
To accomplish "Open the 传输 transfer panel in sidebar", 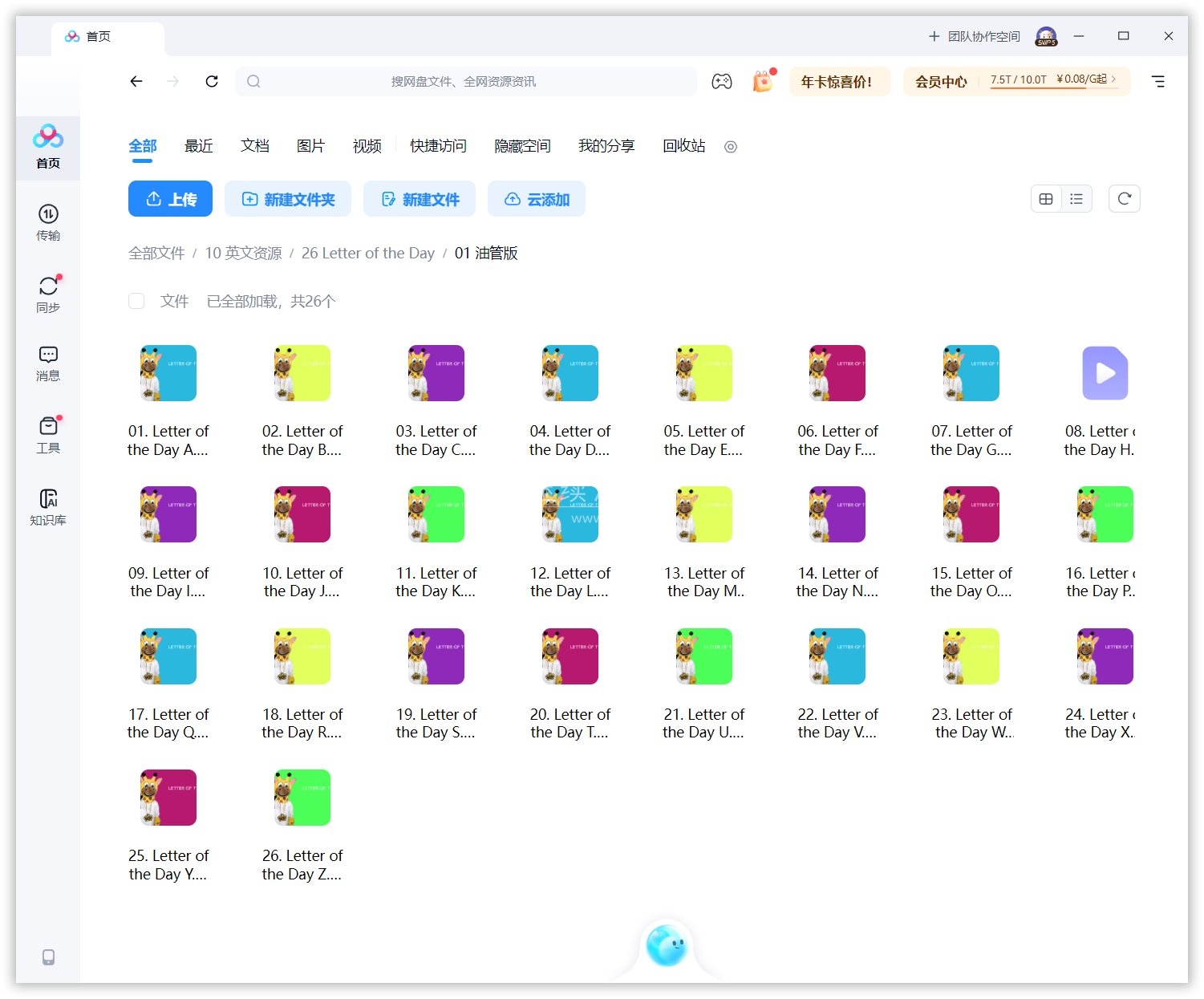I will 48,222.
